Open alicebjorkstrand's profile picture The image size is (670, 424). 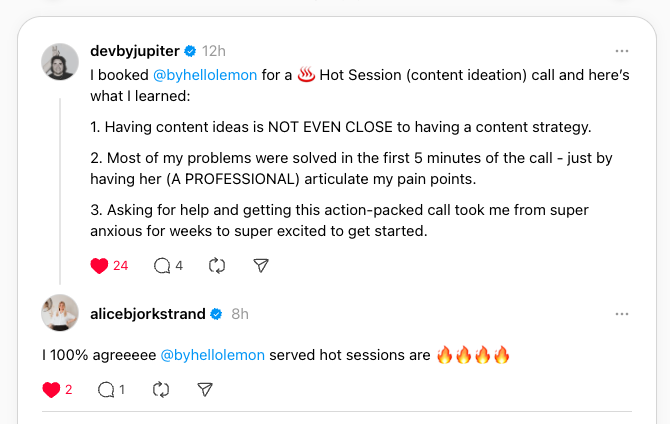coord(60,313)
